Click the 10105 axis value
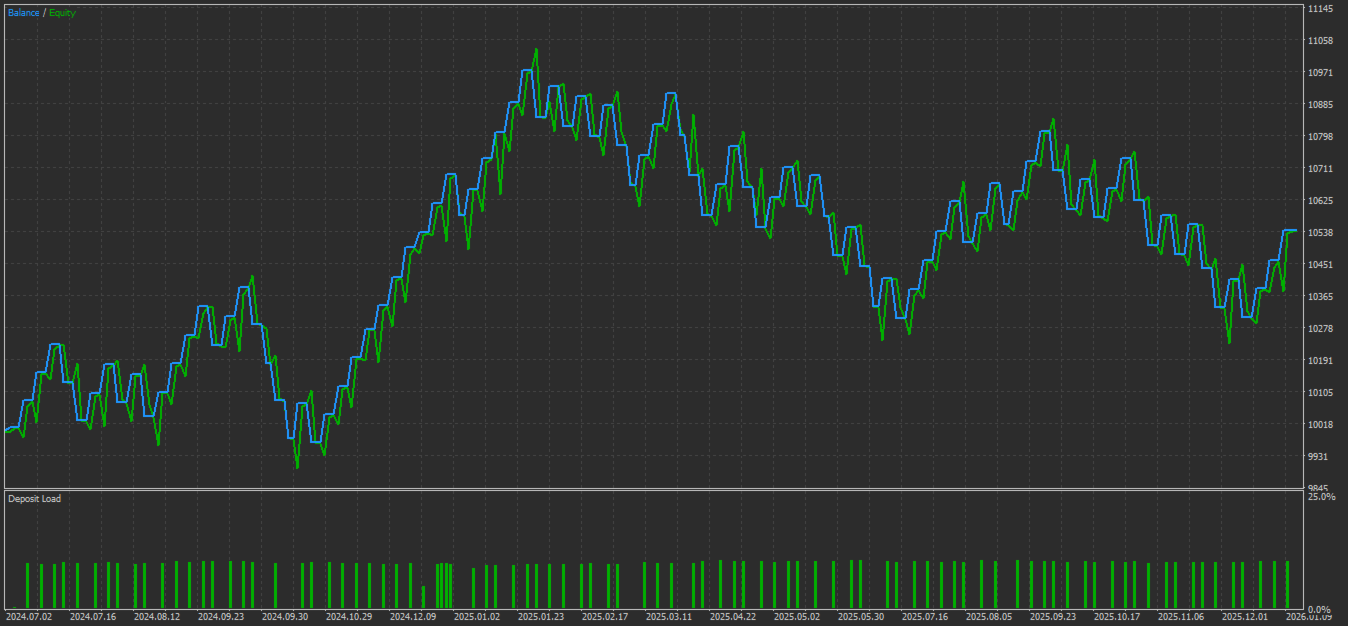Screen dimensions: 1348x626 [x=1320, y=393]
